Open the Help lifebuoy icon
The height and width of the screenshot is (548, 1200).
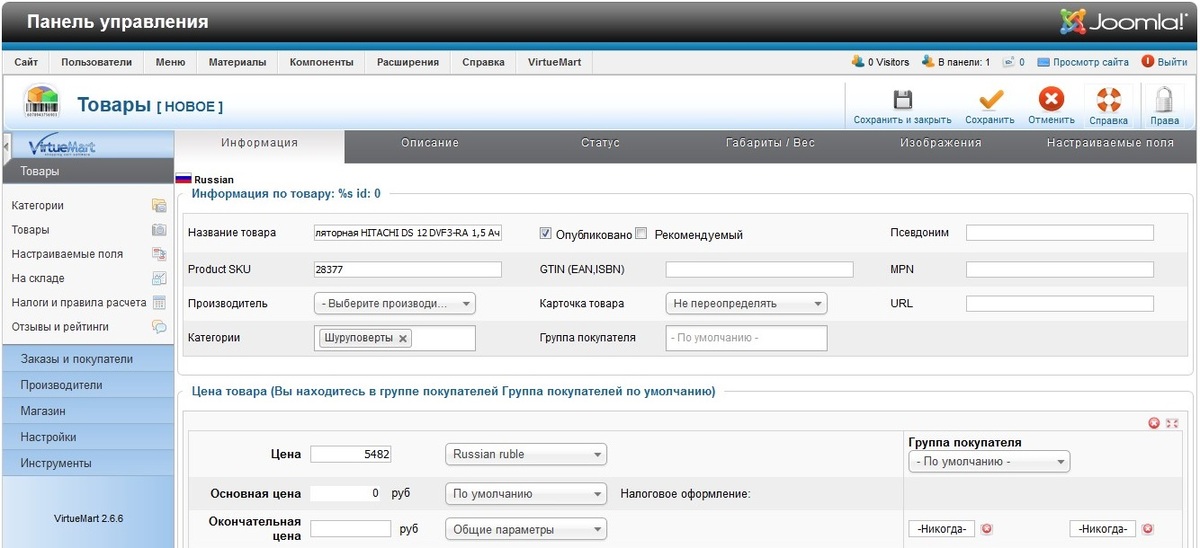[x=1108, y=100]
